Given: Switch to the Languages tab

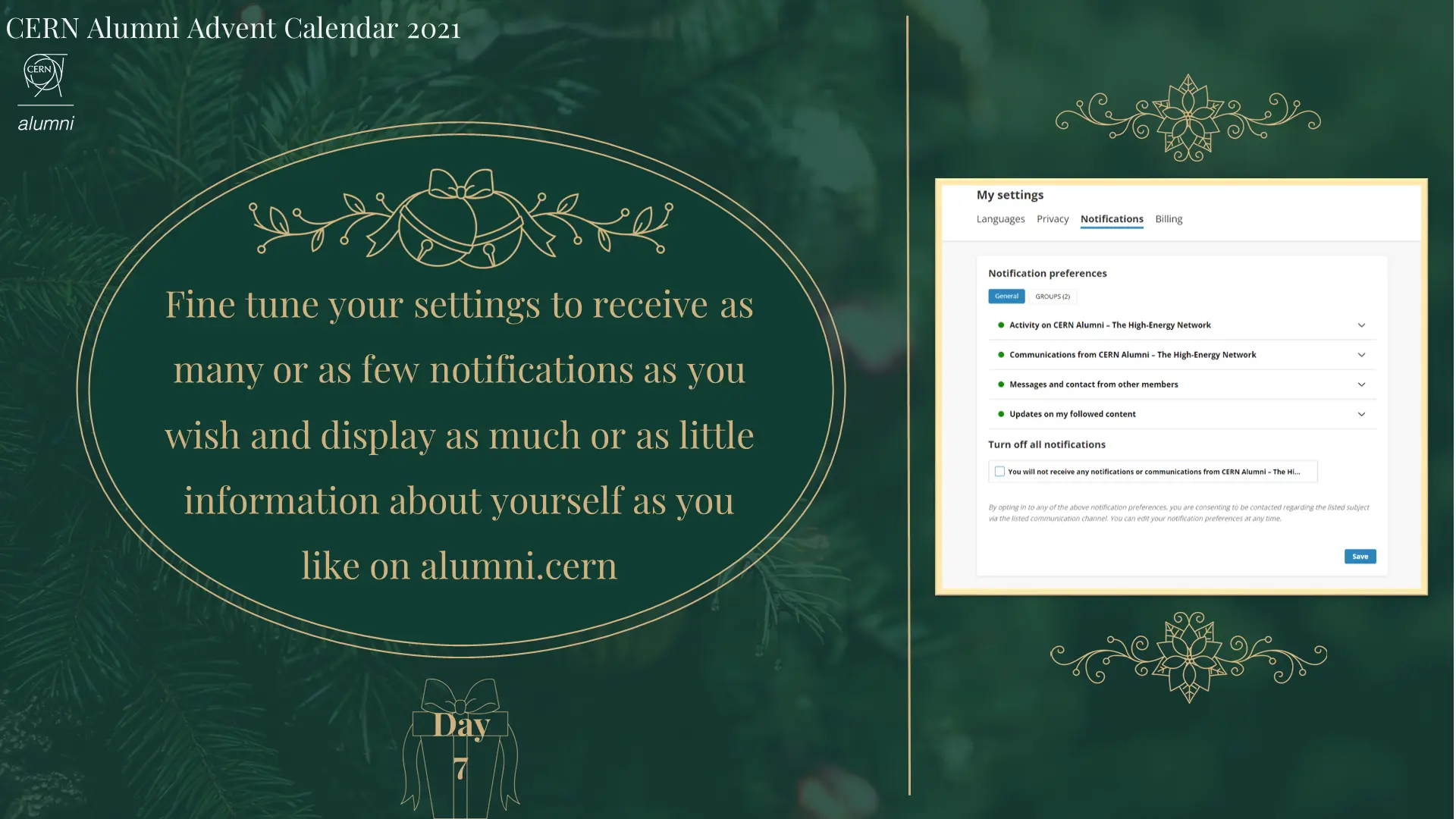Looking at the screenshot, I should (1000, 219).
